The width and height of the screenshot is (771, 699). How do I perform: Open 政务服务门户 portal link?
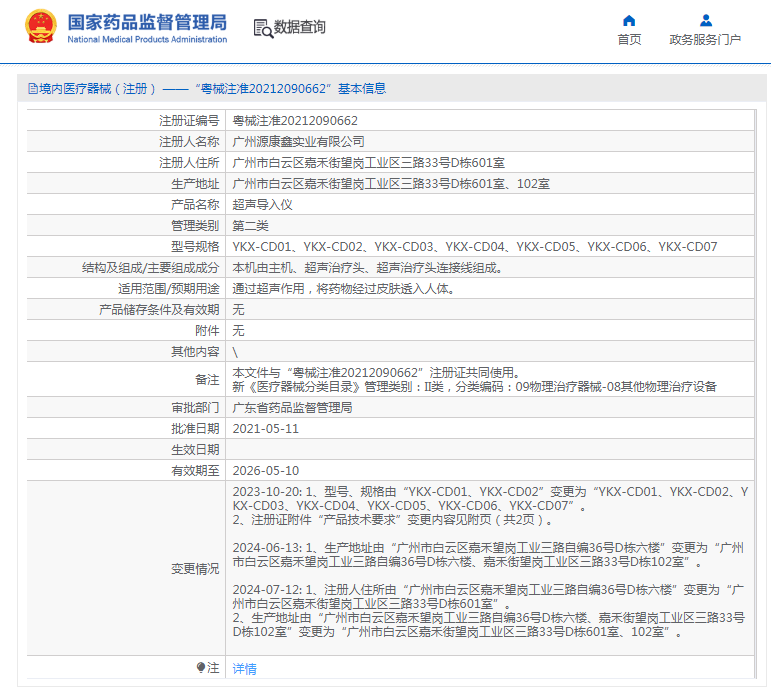705,39
